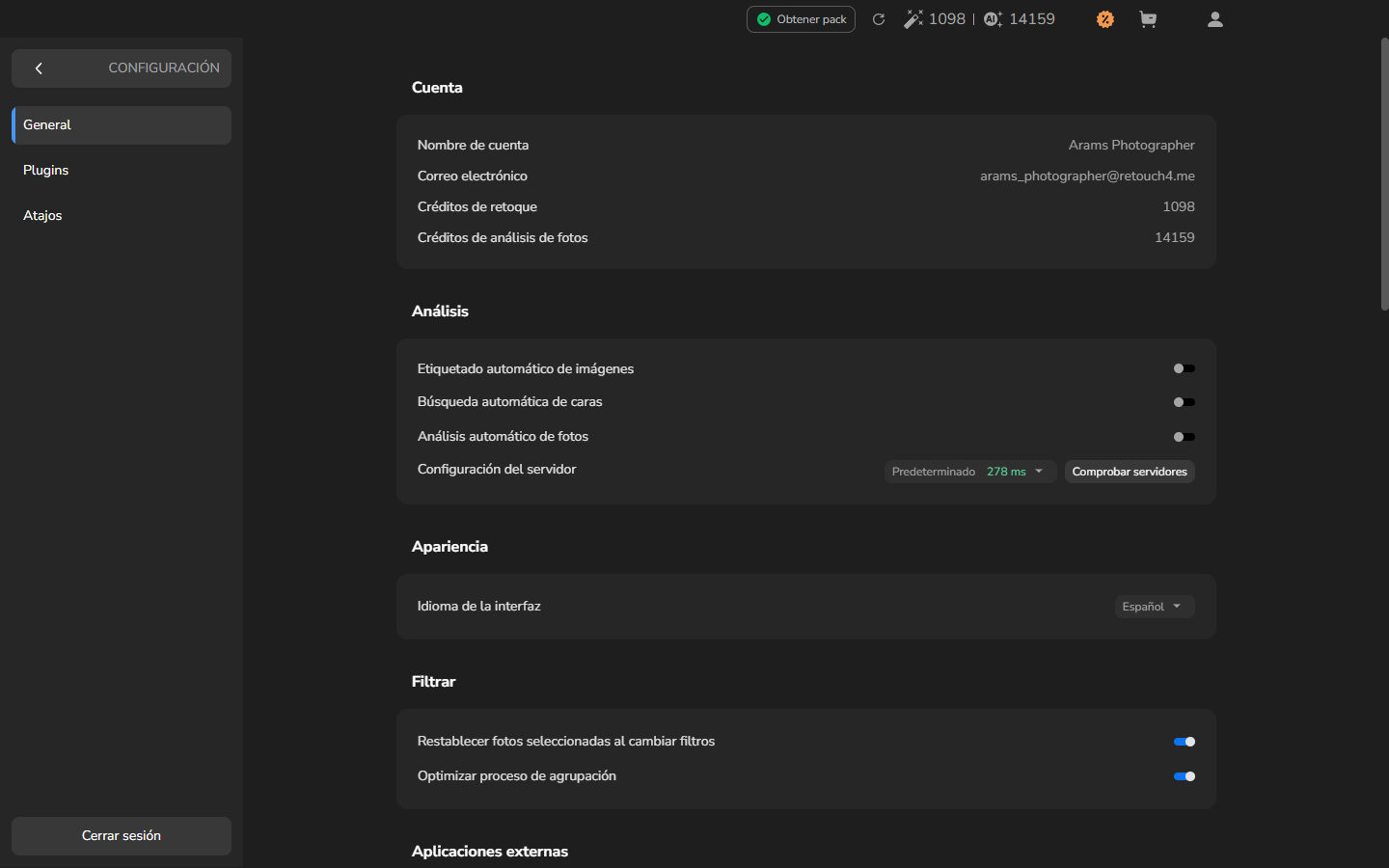Click the magic wand retouch credits icon
1389x868 pixels.
coord(912,19)
